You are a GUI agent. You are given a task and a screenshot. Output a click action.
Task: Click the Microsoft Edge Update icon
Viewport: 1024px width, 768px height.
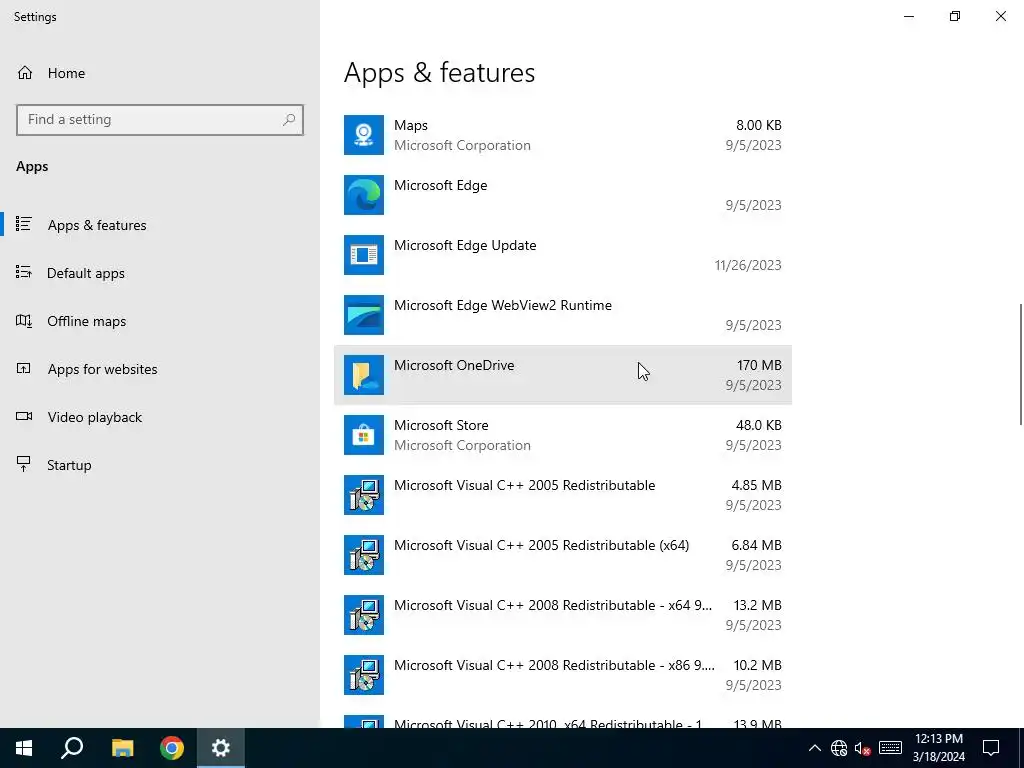364,255
